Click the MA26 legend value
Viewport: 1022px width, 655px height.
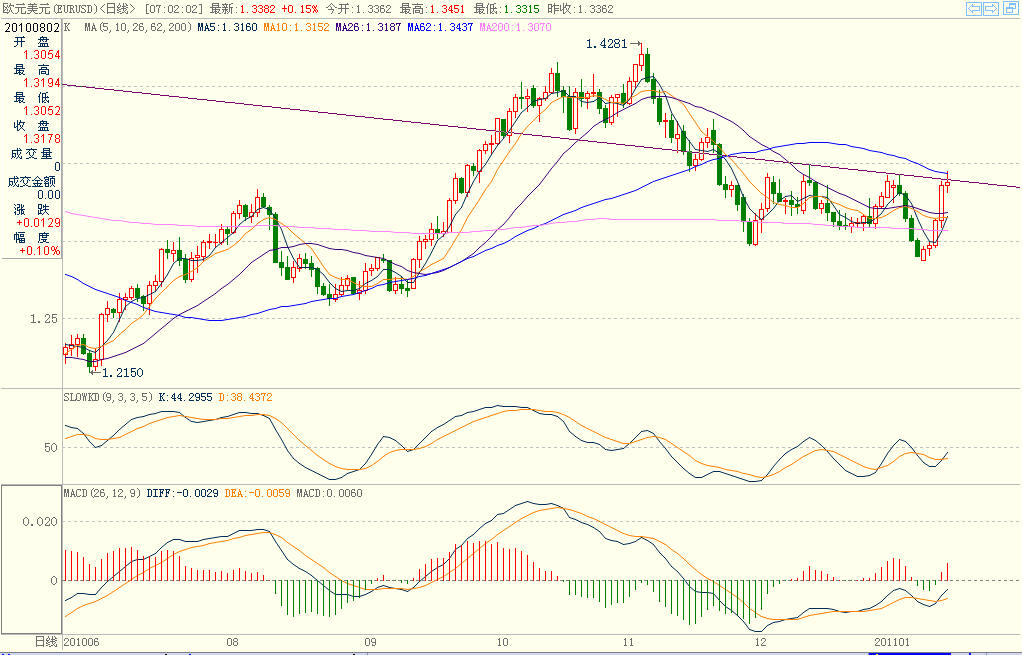coord(361,28)
